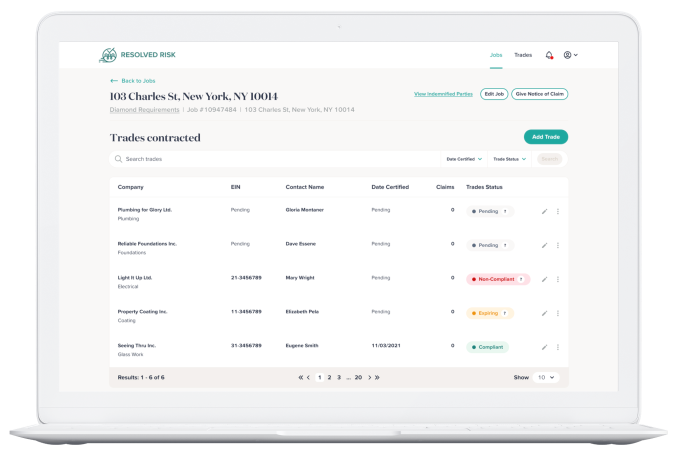
Task: Edit Reliable Foundations Inc. row
Action: click(x=544, y=245)
